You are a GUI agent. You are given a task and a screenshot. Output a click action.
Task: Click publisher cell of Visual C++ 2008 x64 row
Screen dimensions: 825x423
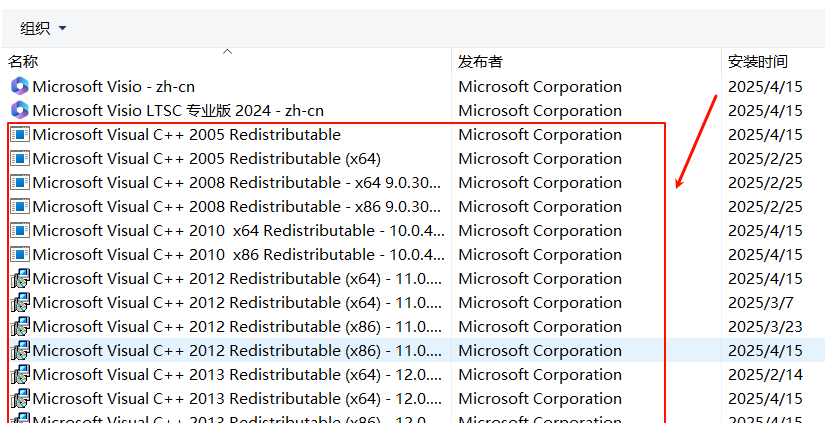click(x=540, y=183)
